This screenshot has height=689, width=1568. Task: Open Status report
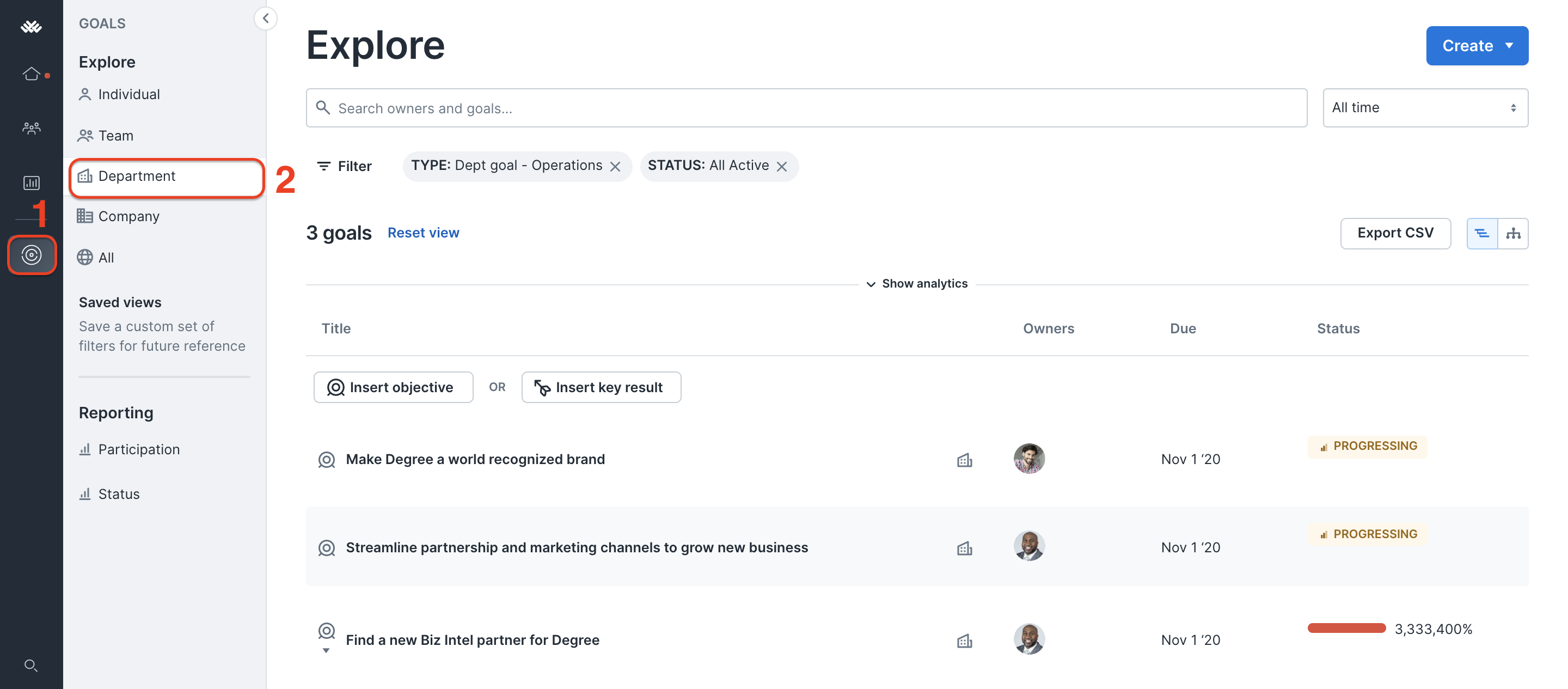pyautogui.click(x=109, y=494)
